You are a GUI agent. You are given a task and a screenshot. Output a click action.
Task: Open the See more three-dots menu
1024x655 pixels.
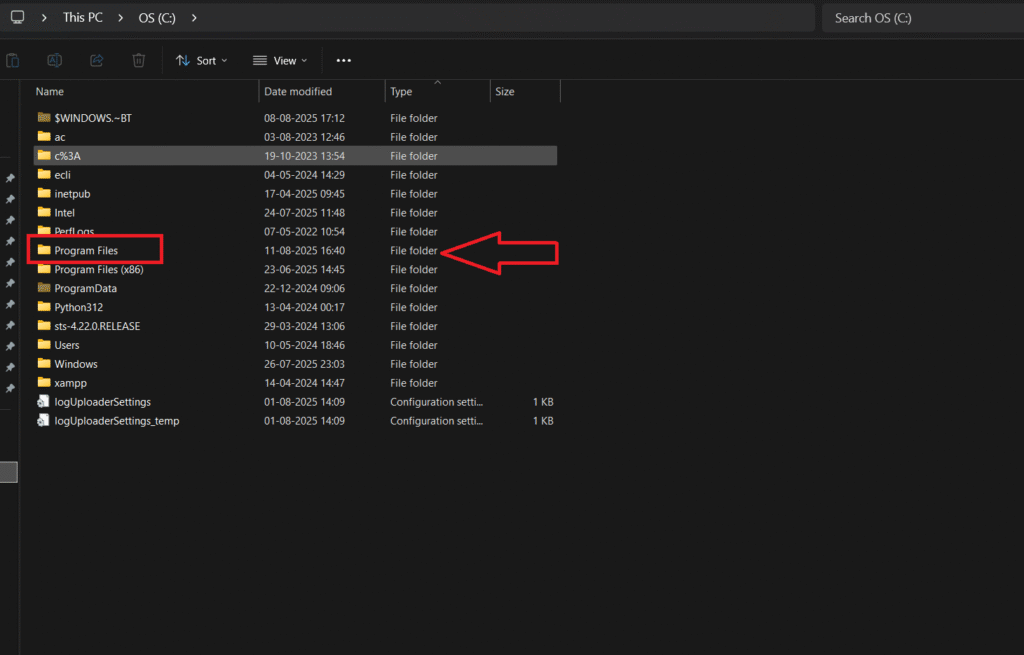(343, 61)
